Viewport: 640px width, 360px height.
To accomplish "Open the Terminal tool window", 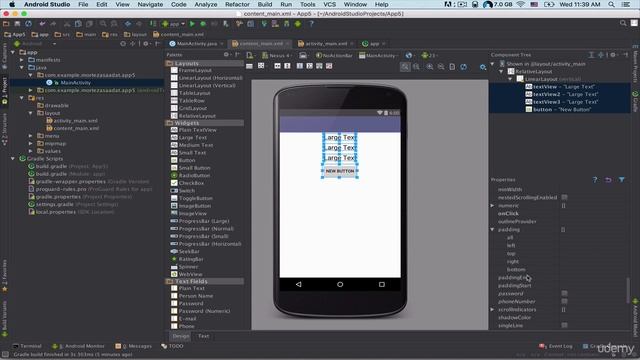I will (x=27, y=346).
